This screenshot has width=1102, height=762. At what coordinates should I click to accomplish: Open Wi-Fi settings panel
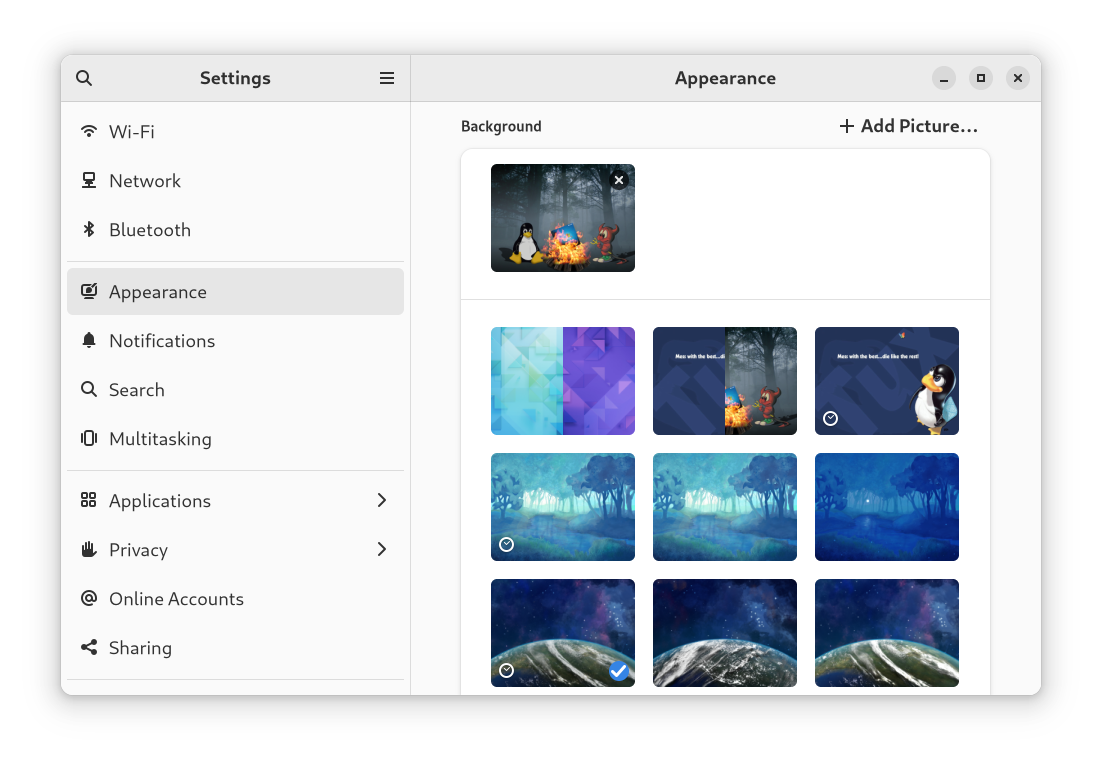(x=235, y=131)
